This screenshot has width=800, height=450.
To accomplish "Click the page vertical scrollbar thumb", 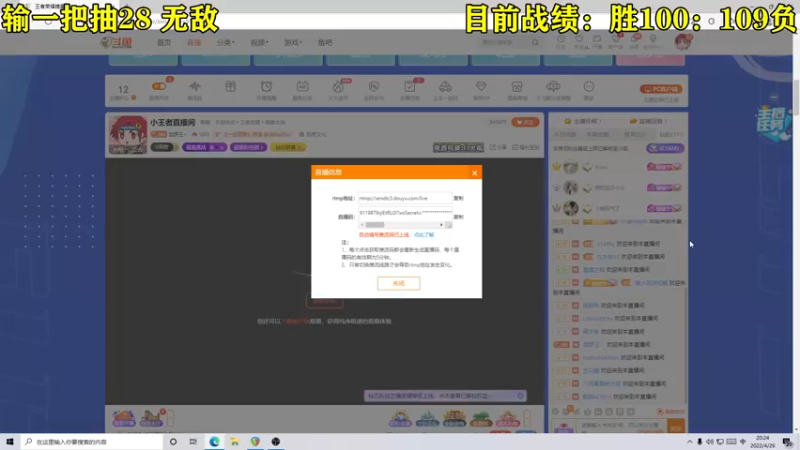I will 796,97.
